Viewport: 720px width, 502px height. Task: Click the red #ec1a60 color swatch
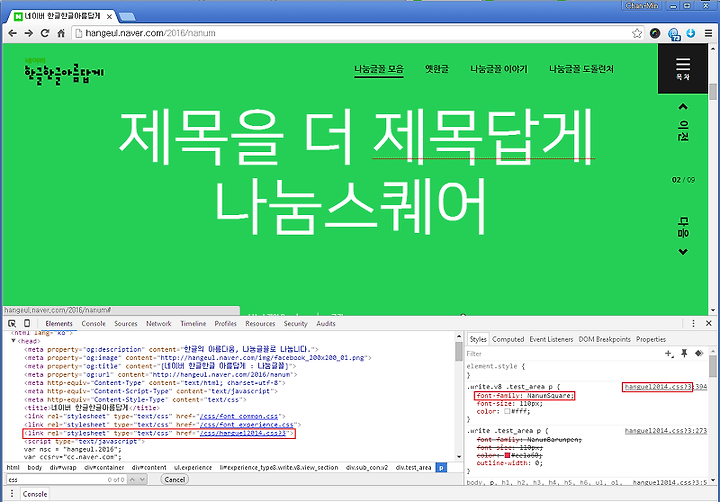(507, 455)
